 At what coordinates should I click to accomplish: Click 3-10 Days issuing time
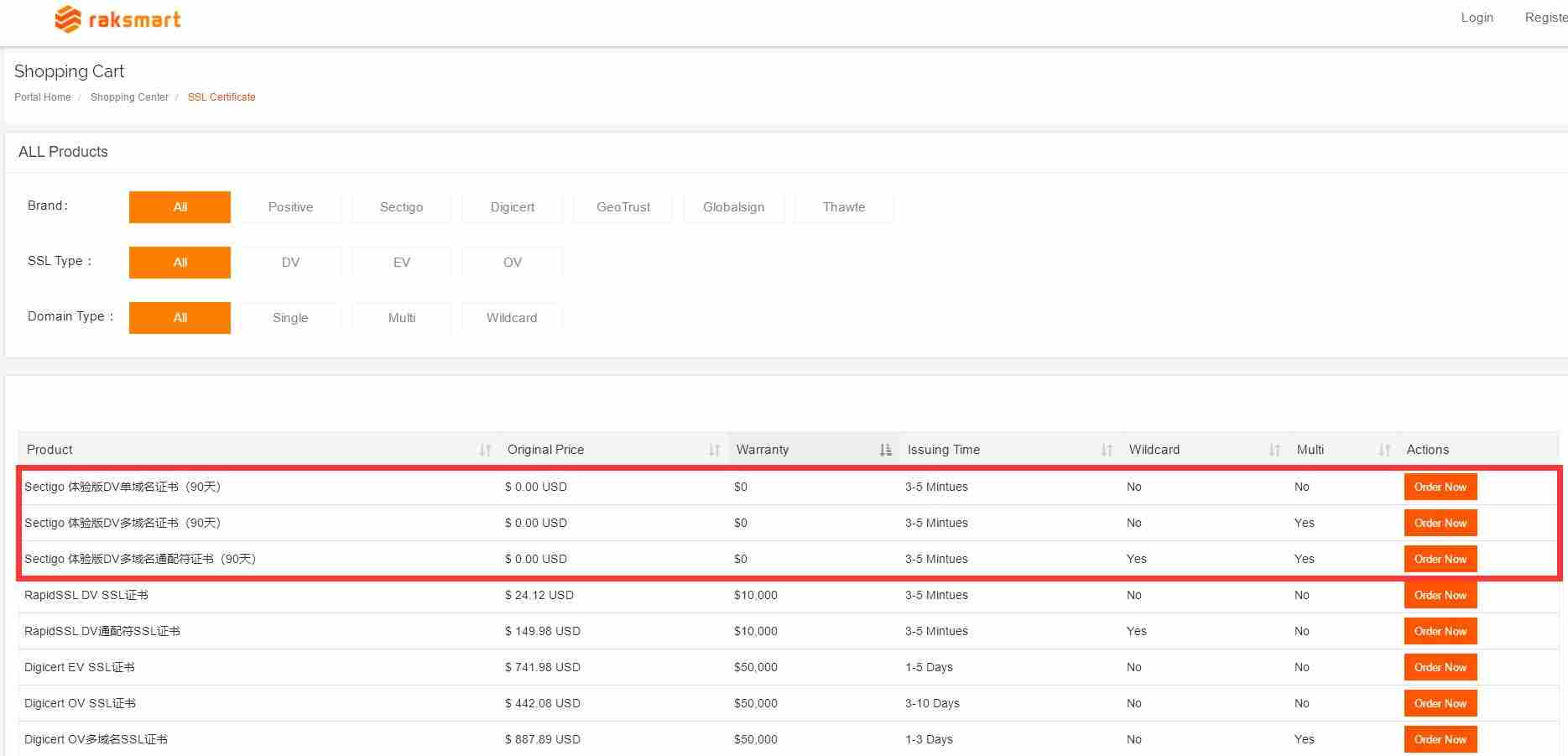coord(932,703)
